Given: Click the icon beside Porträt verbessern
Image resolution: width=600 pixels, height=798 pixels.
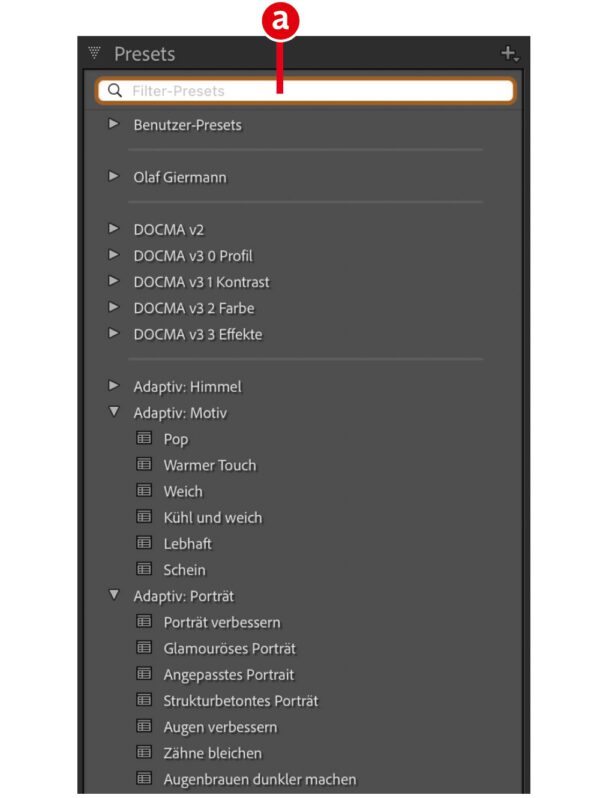Looking at the screenshot, I should [x=143, y=621].
